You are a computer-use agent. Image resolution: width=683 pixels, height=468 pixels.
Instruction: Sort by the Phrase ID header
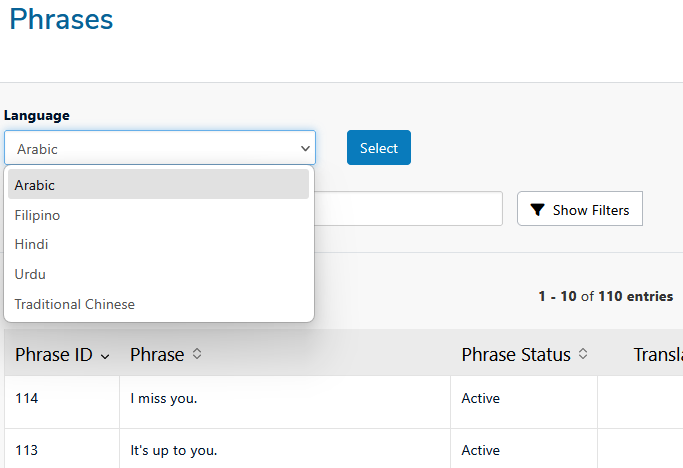pyautogui.click(x=55, y=354)
